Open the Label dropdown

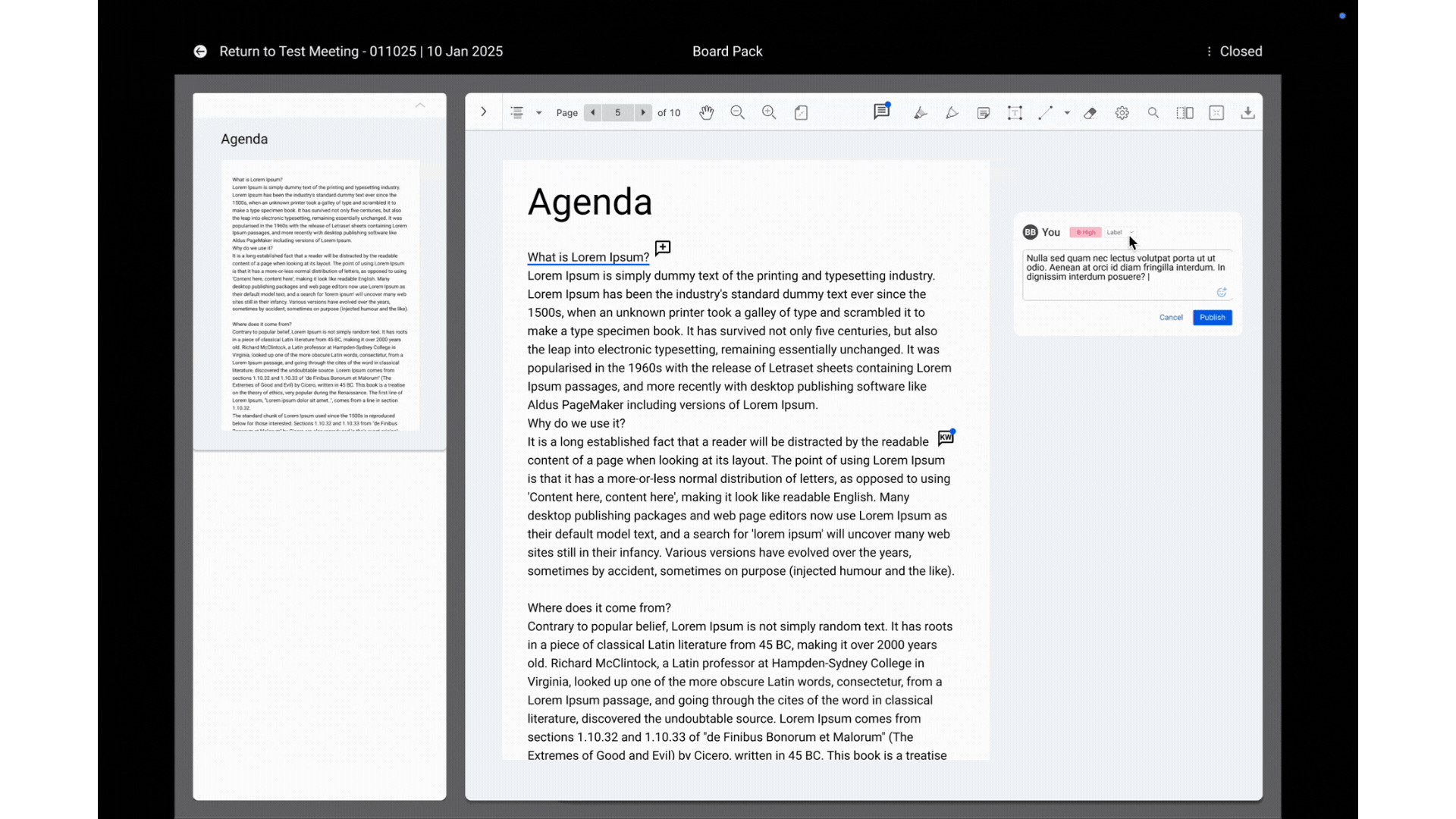click(x=1120, y=232)
